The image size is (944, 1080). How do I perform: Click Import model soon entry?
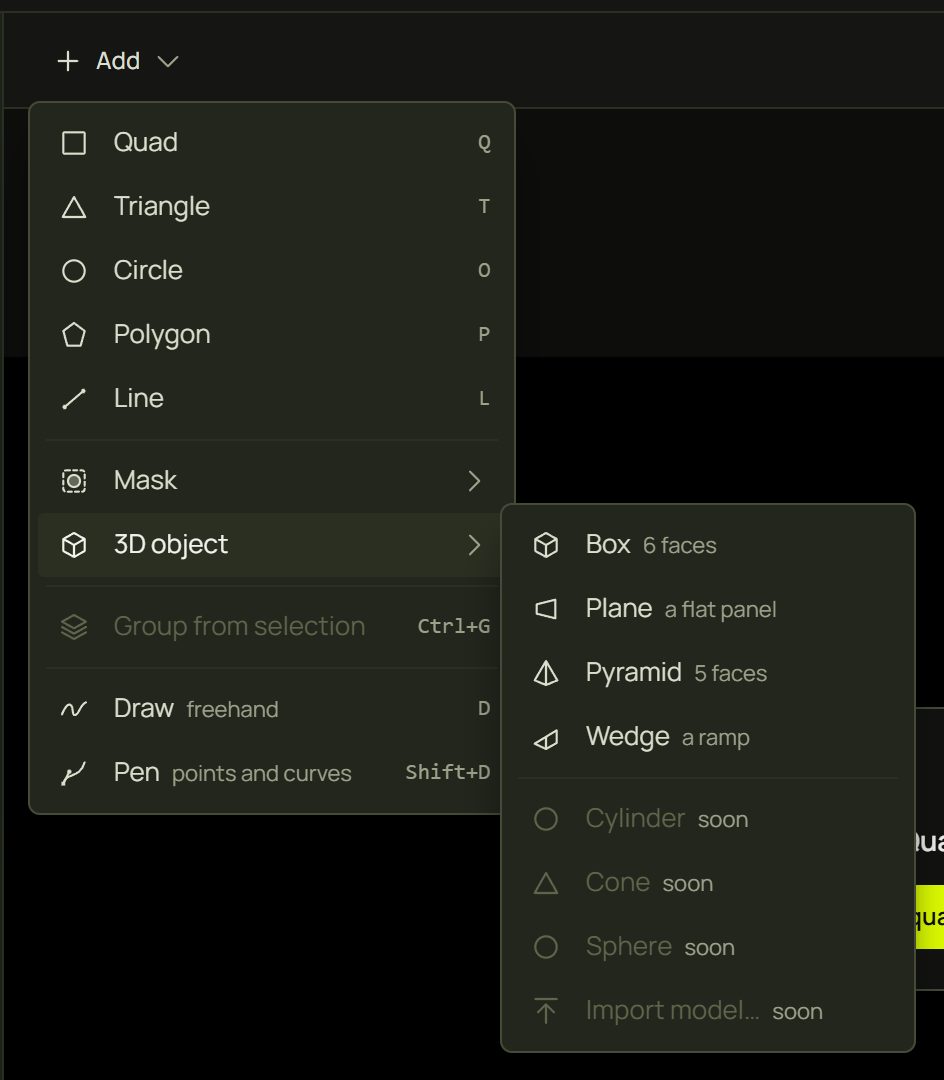(708, 1011)
